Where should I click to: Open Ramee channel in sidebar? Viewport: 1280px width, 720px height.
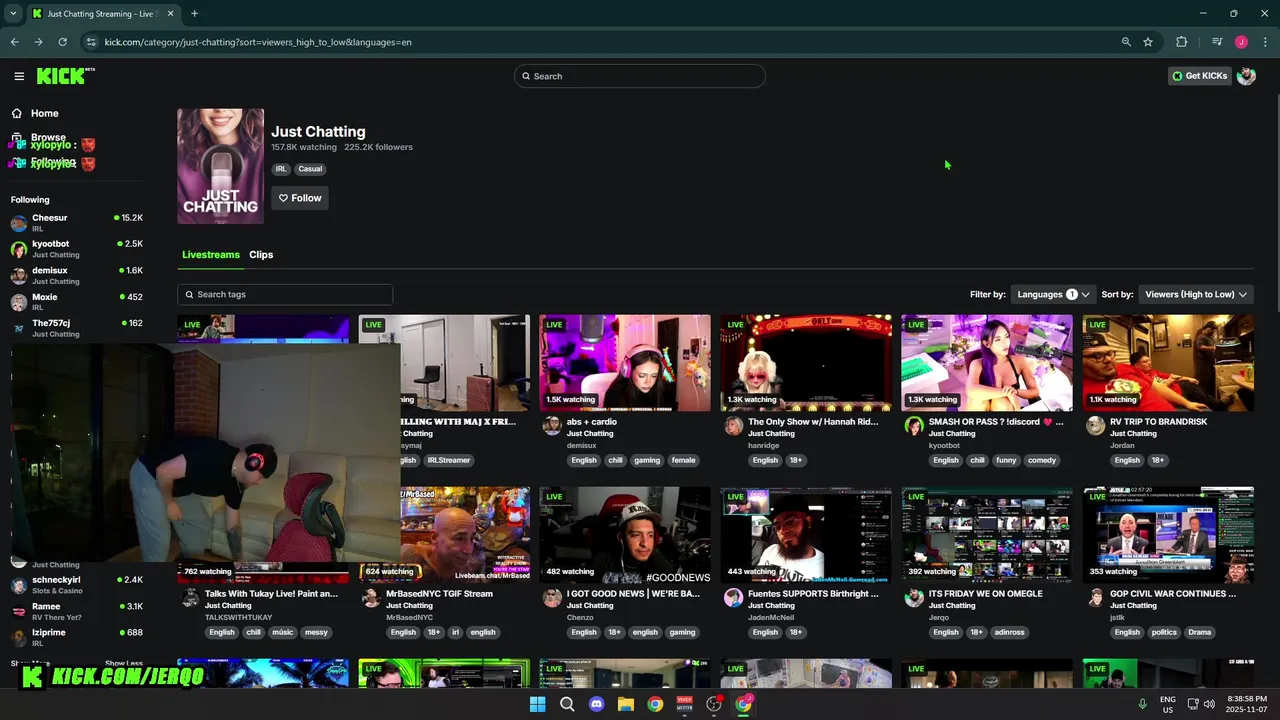click(x=77, y=611)
